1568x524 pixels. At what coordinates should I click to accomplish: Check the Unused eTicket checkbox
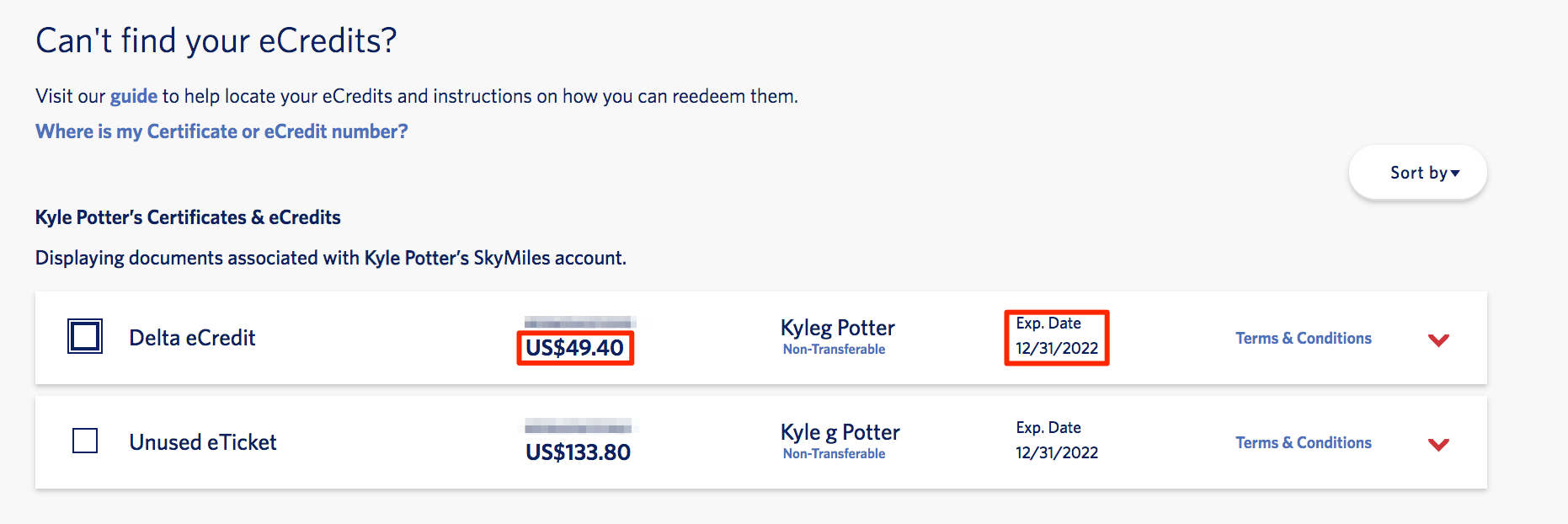tap(85, 441)
